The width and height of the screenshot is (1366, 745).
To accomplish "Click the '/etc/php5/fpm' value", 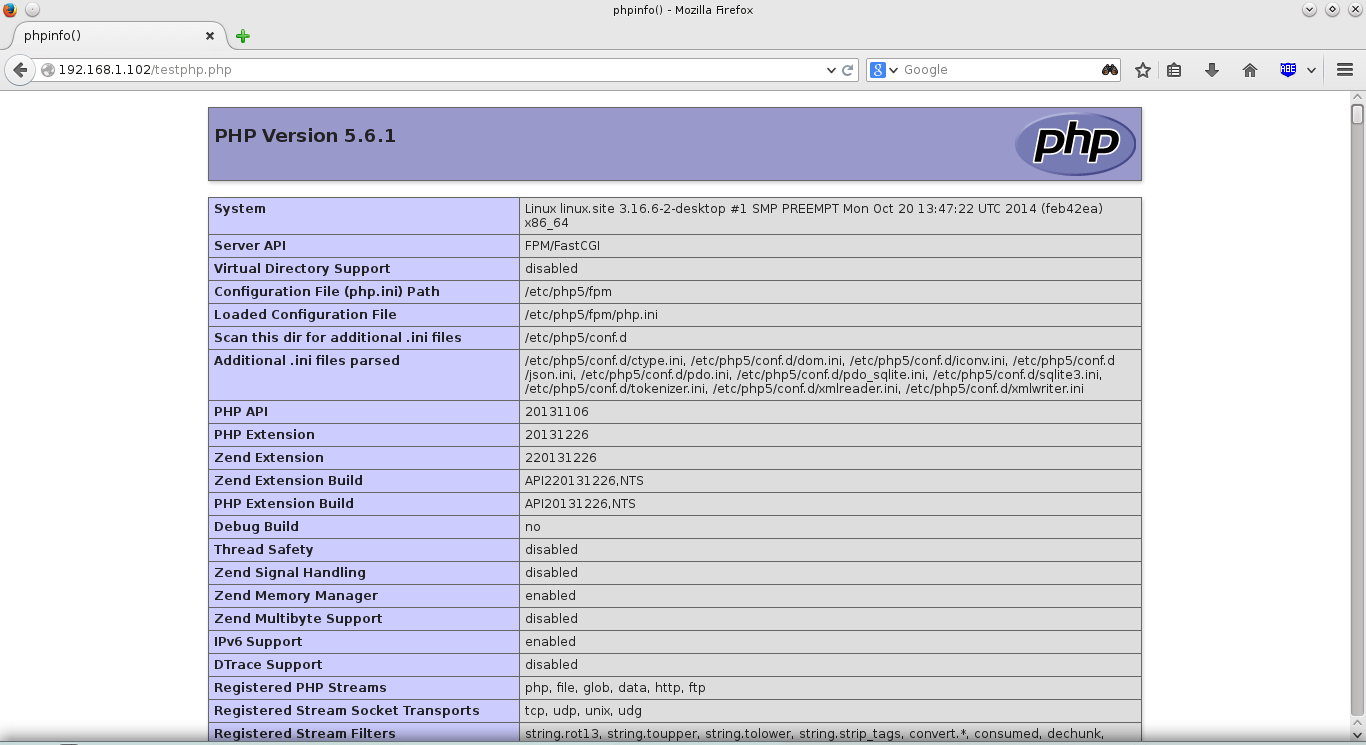I will tap(568, 292).
